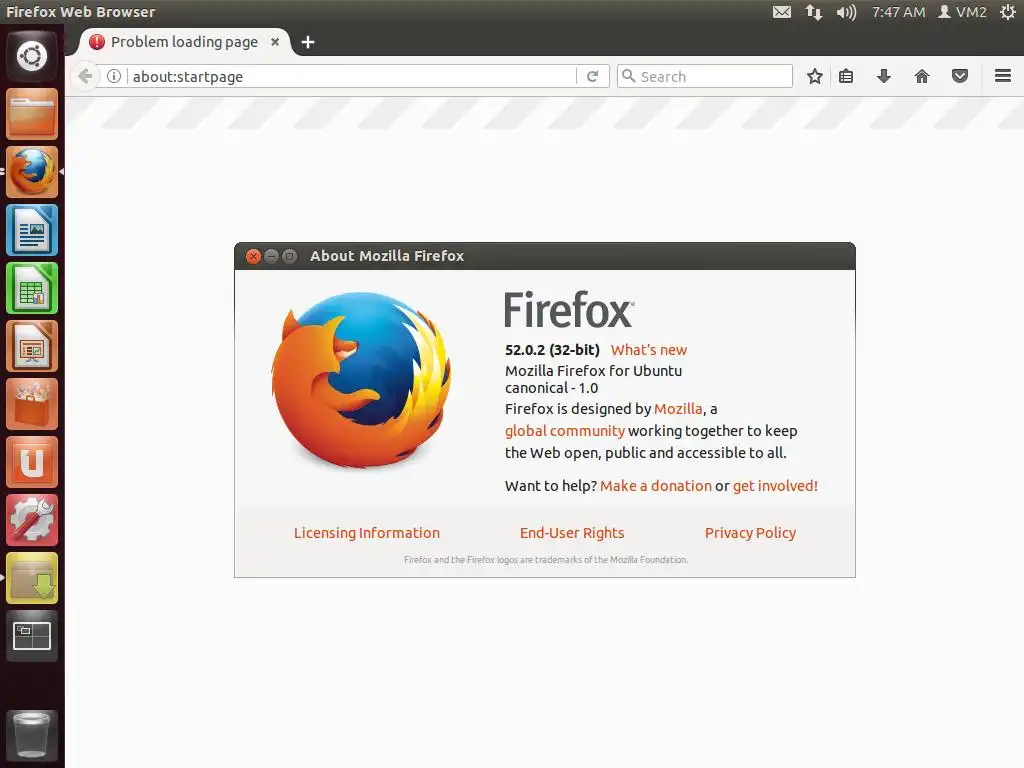Select the Problem loading page tab
Image resolution: width=1024 pixels, height=768 pixels.
[184, 42]
